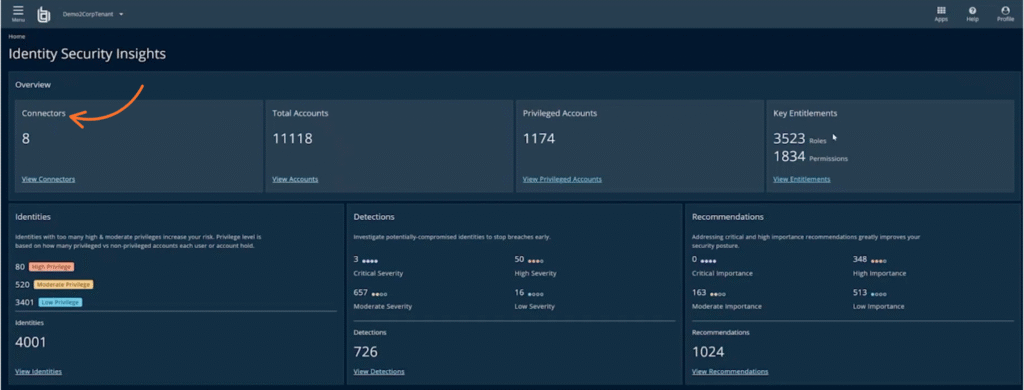Click the Identity Security Insights page title
This screenshot has width=1024, height=390.
point(87,54)
